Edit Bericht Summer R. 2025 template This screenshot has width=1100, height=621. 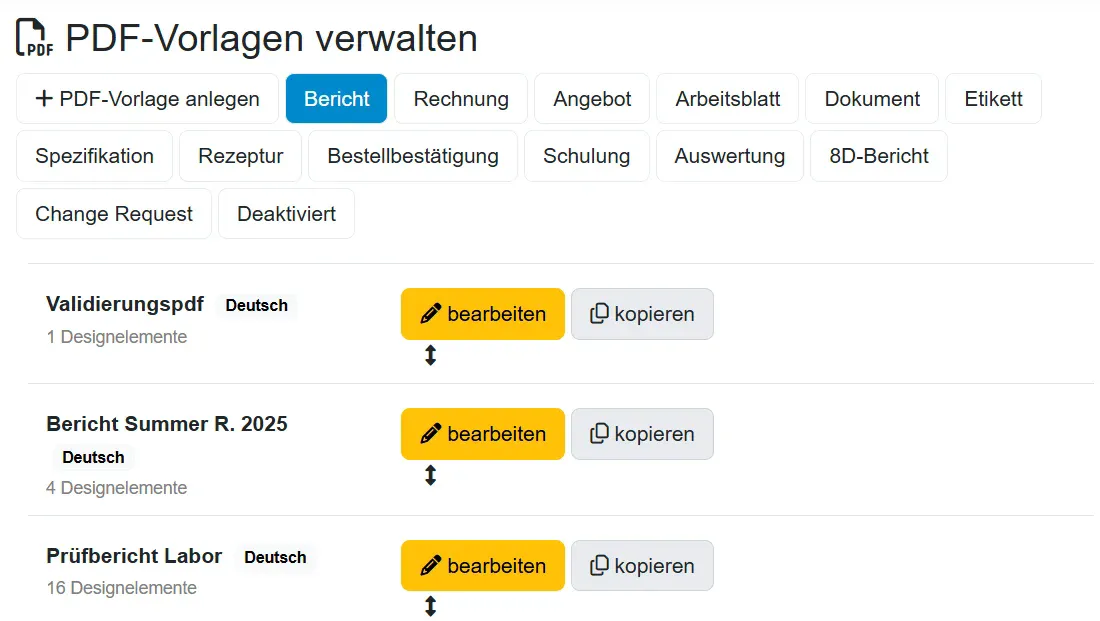tap(483, 434)
